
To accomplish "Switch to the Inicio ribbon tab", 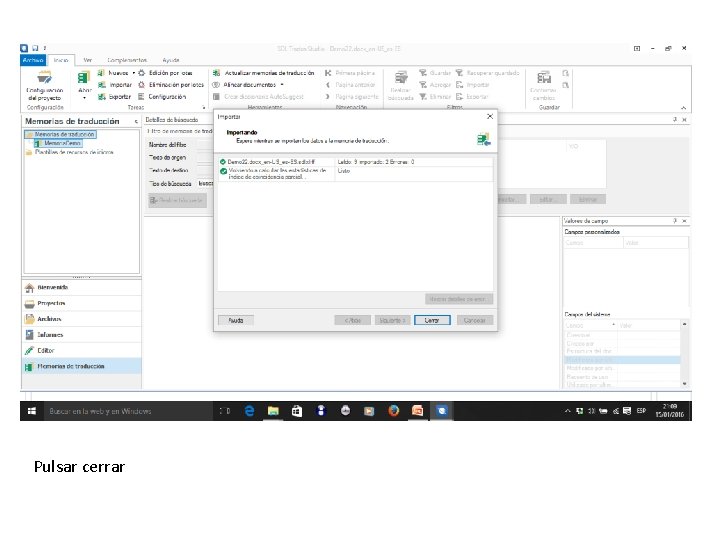I will click(x=61, y=60).
